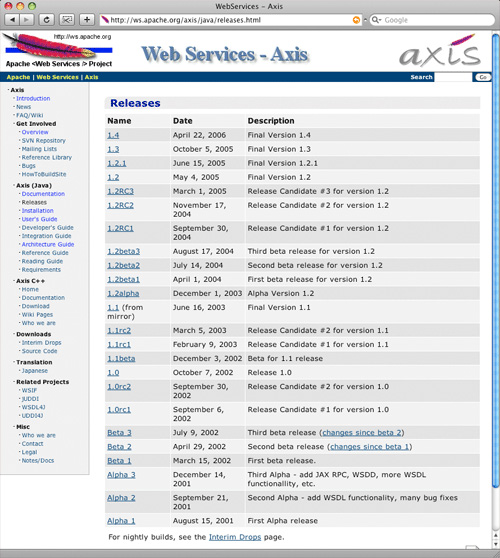Open changes since beta 2 link
Screen dimensions: 500x558
(x=362, y=433)
